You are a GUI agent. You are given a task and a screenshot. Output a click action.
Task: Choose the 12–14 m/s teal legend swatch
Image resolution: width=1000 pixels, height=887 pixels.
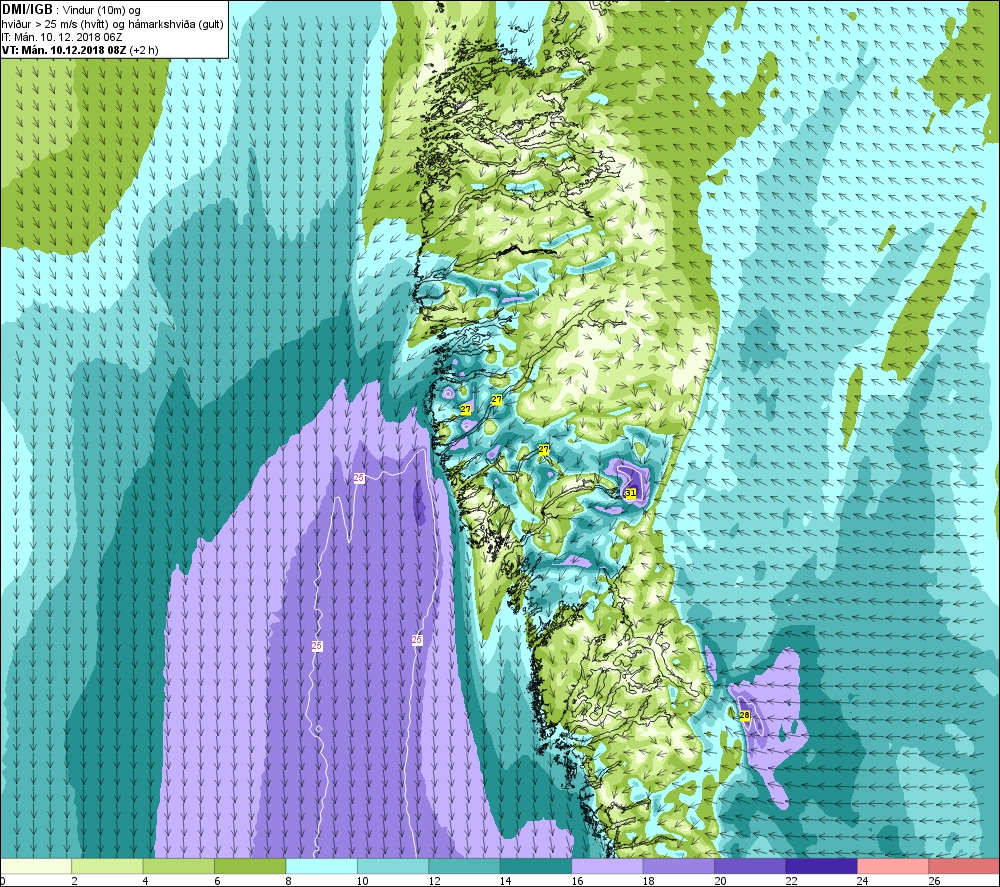[464, 866]
